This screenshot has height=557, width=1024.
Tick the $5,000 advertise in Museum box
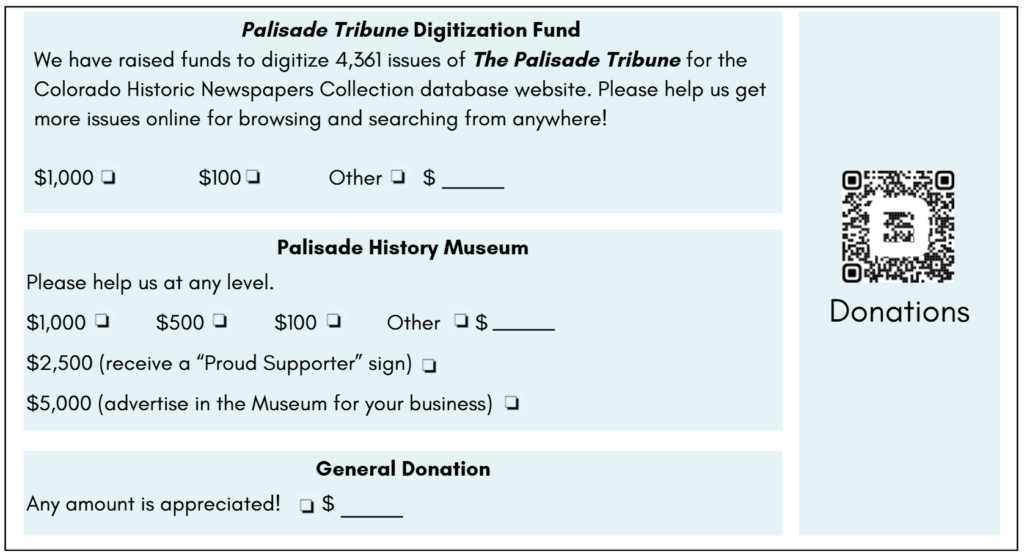click(x=512, y=404)
